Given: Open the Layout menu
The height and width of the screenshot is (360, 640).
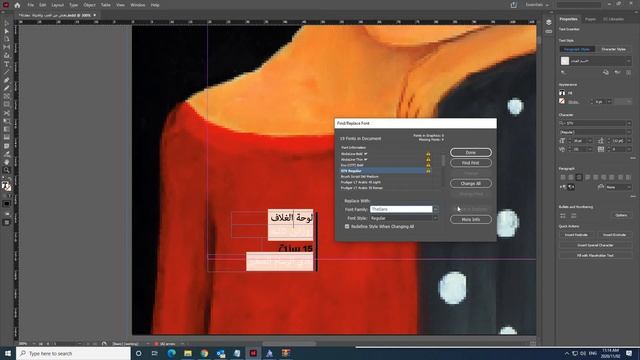Looking at the screenshot, I should pyautogui.click(x=58, y=5).
